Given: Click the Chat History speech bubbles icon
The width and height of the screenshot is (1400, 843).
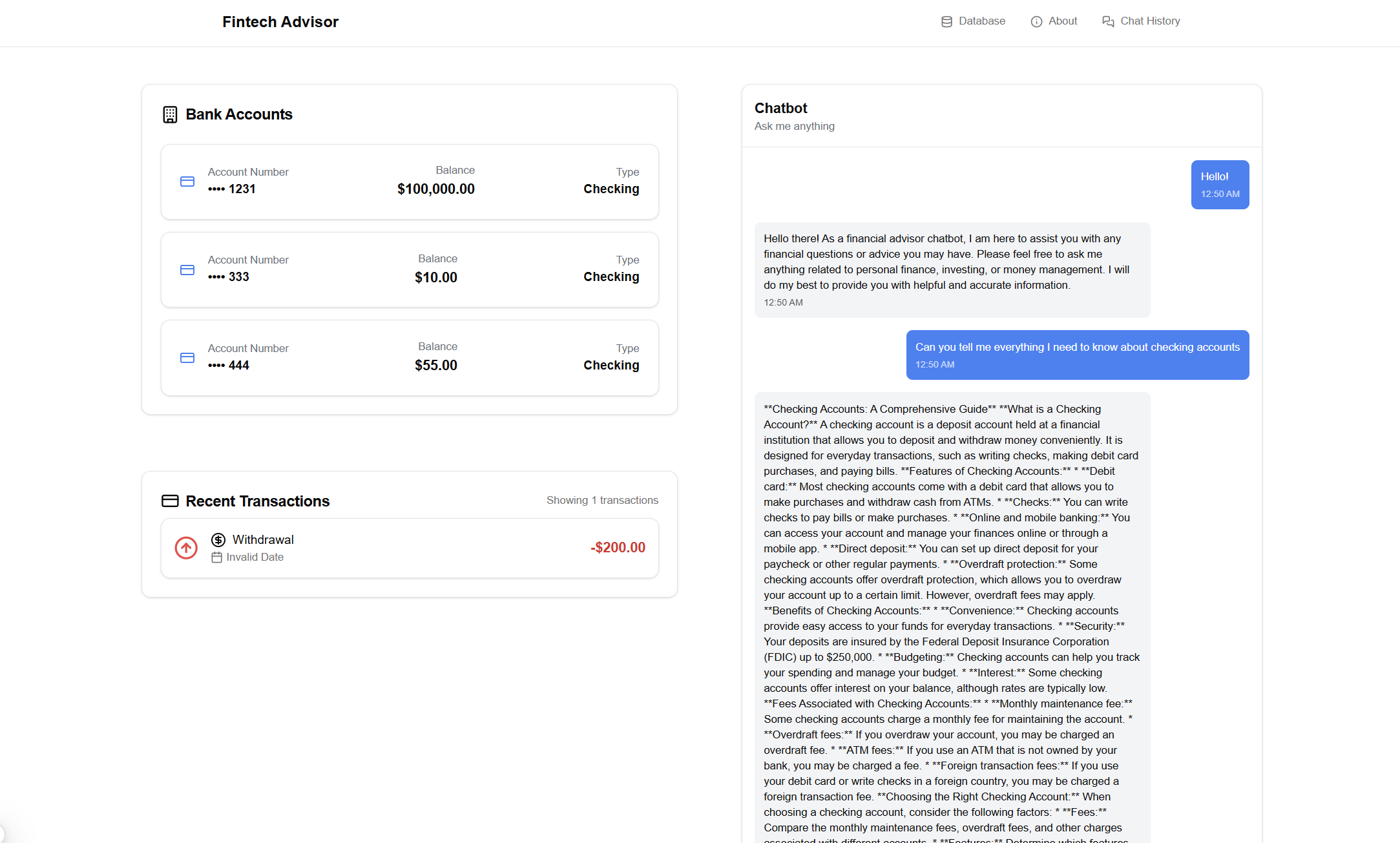Looking at the screenshot, I should point(1108,21).
